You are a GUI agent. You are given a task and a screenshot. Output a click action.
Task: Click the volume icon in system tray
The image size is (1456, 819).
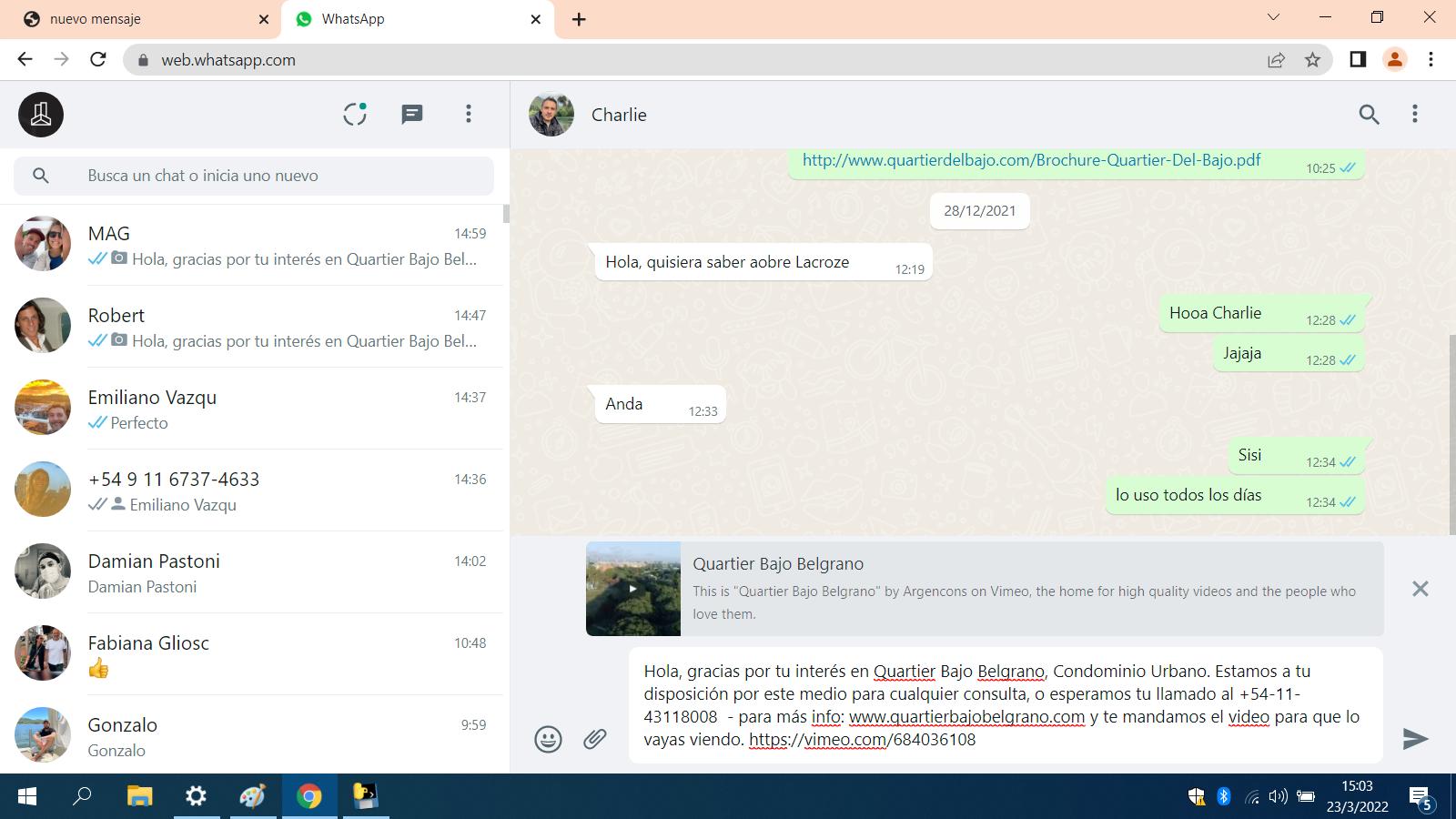tap(1278, 797)
